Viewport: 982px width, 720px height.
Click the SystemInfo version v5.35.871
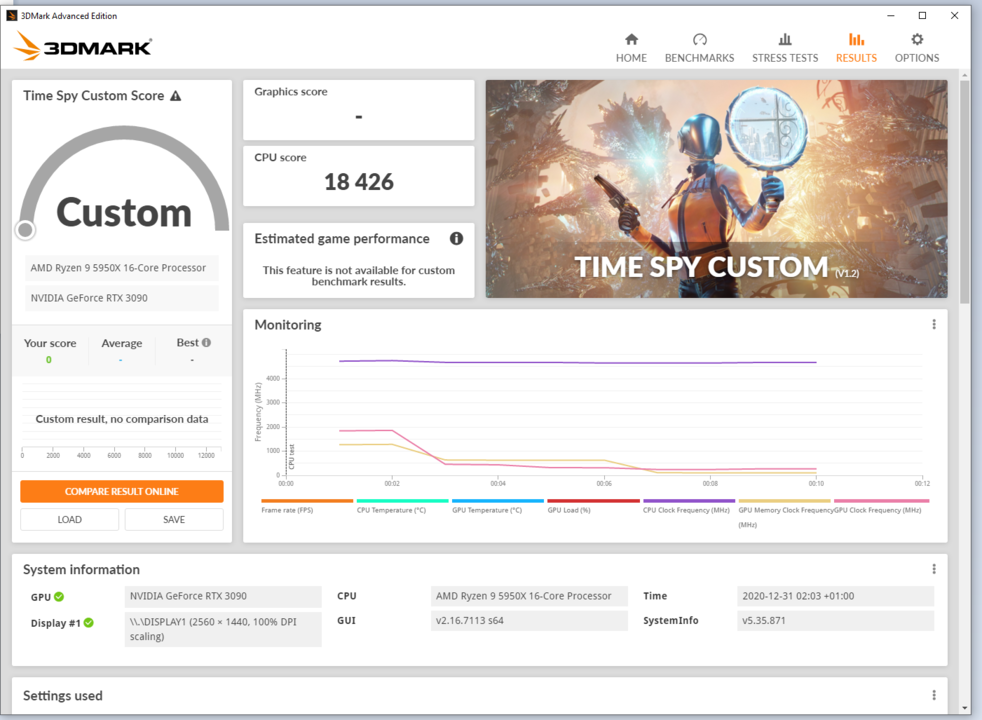(835, 620)
